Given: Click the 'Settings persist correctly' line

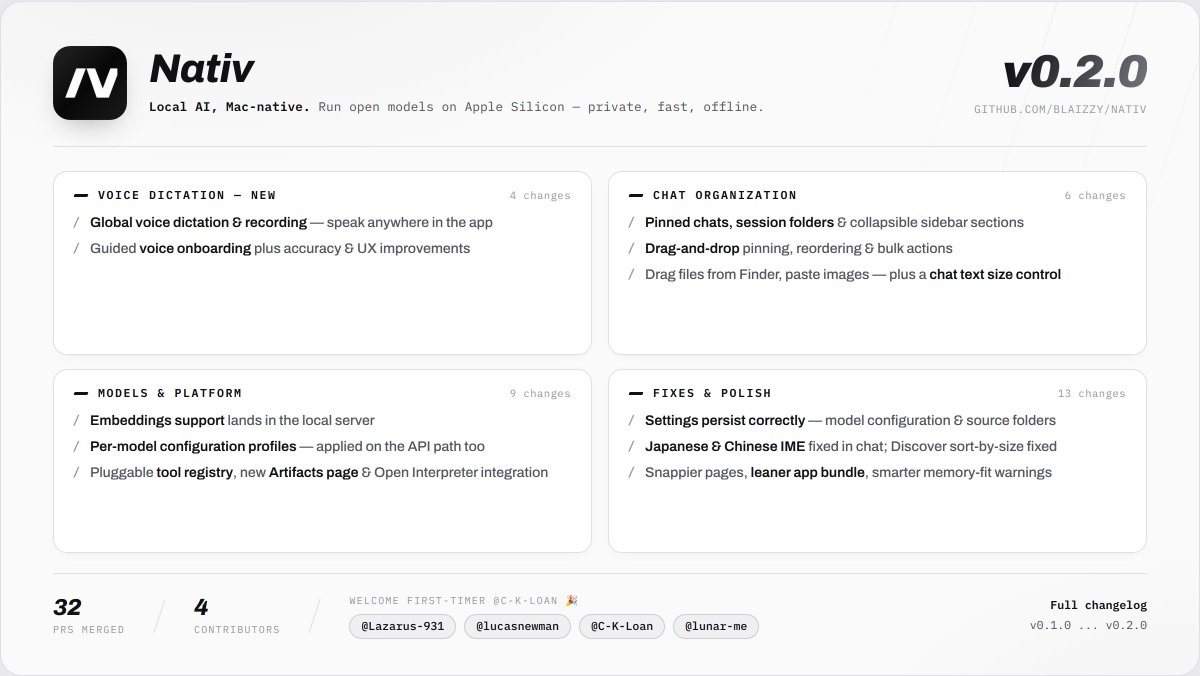Looking at the screenshot, I should click(850, 420).
